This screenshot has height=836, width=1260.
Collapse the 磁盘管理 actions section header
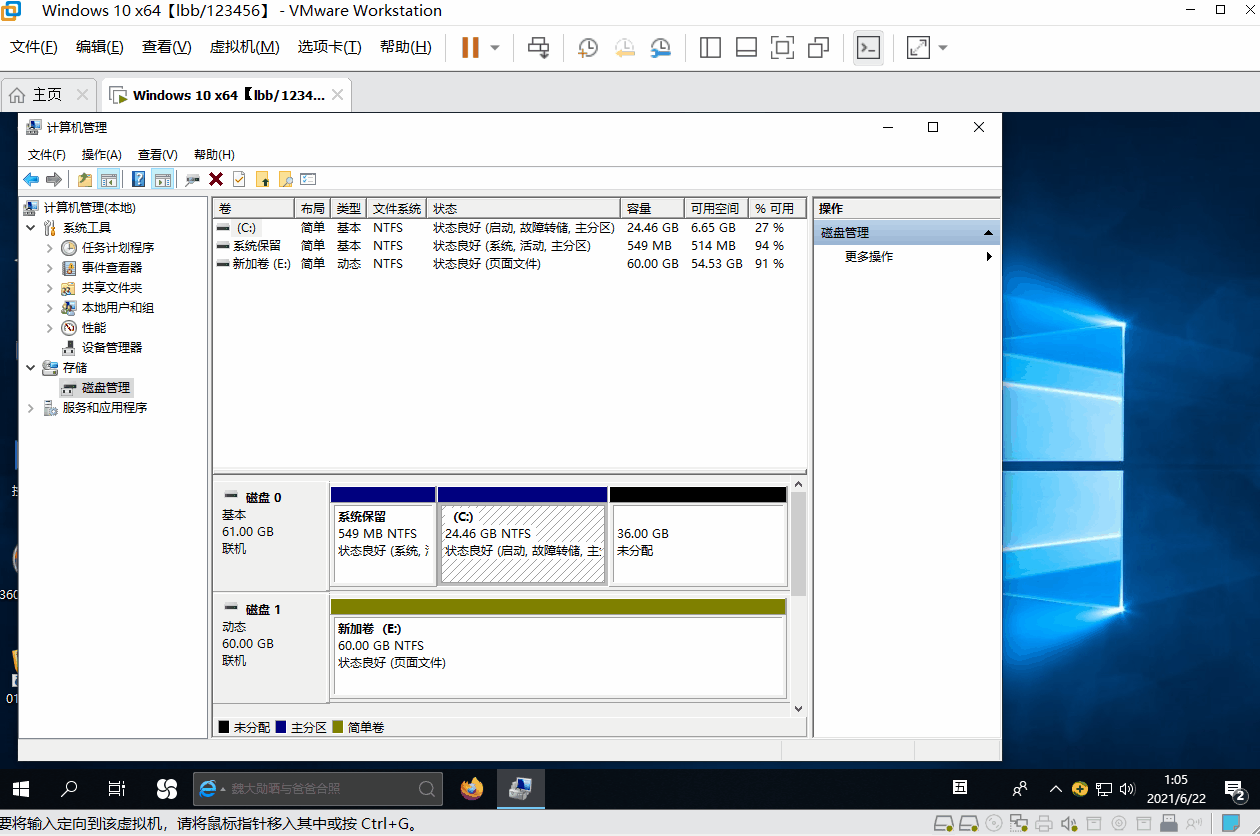(x=989, y=233)
